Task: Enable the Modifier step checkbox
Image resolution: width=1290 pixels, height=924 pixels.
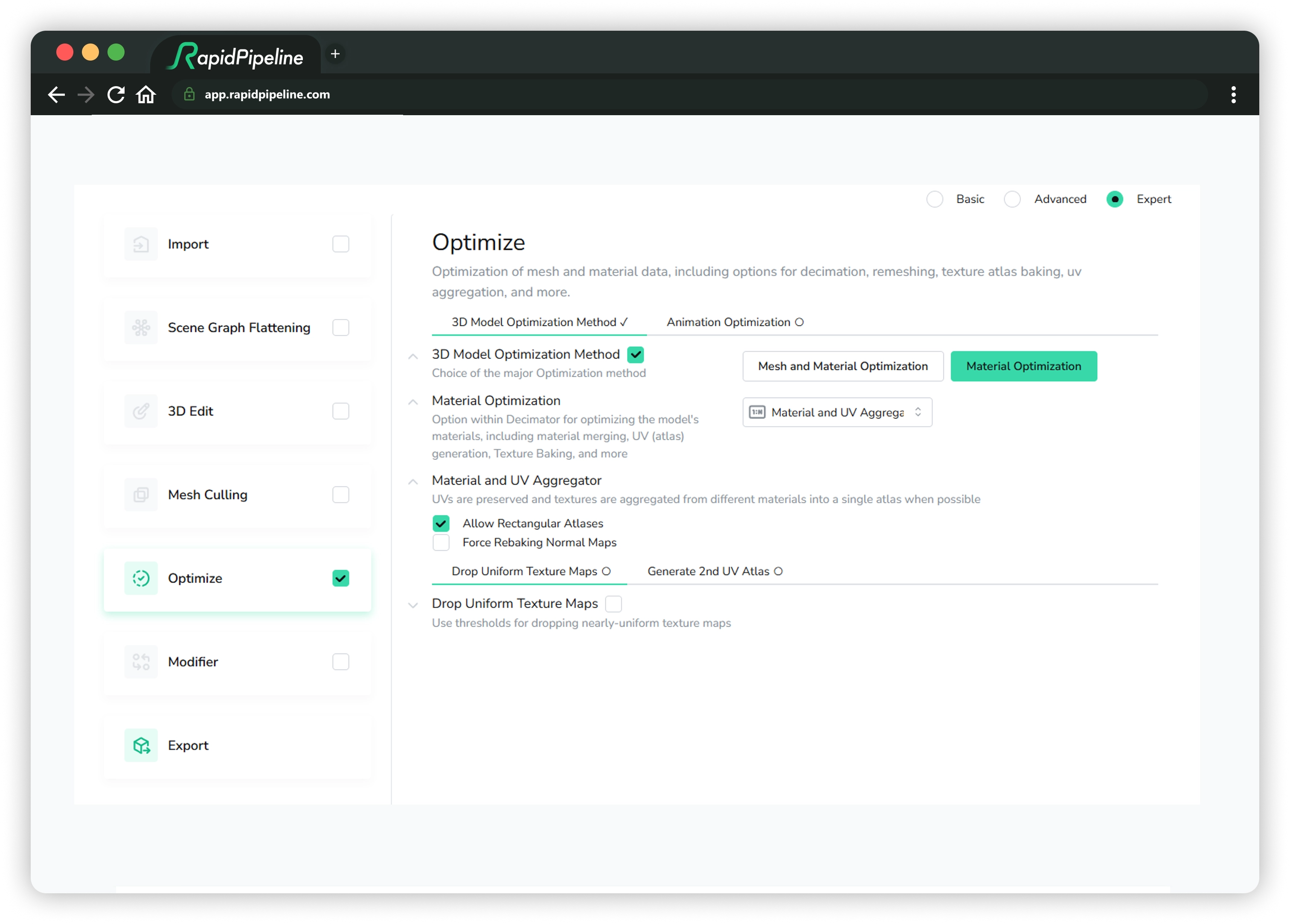Action: [341, 662]
